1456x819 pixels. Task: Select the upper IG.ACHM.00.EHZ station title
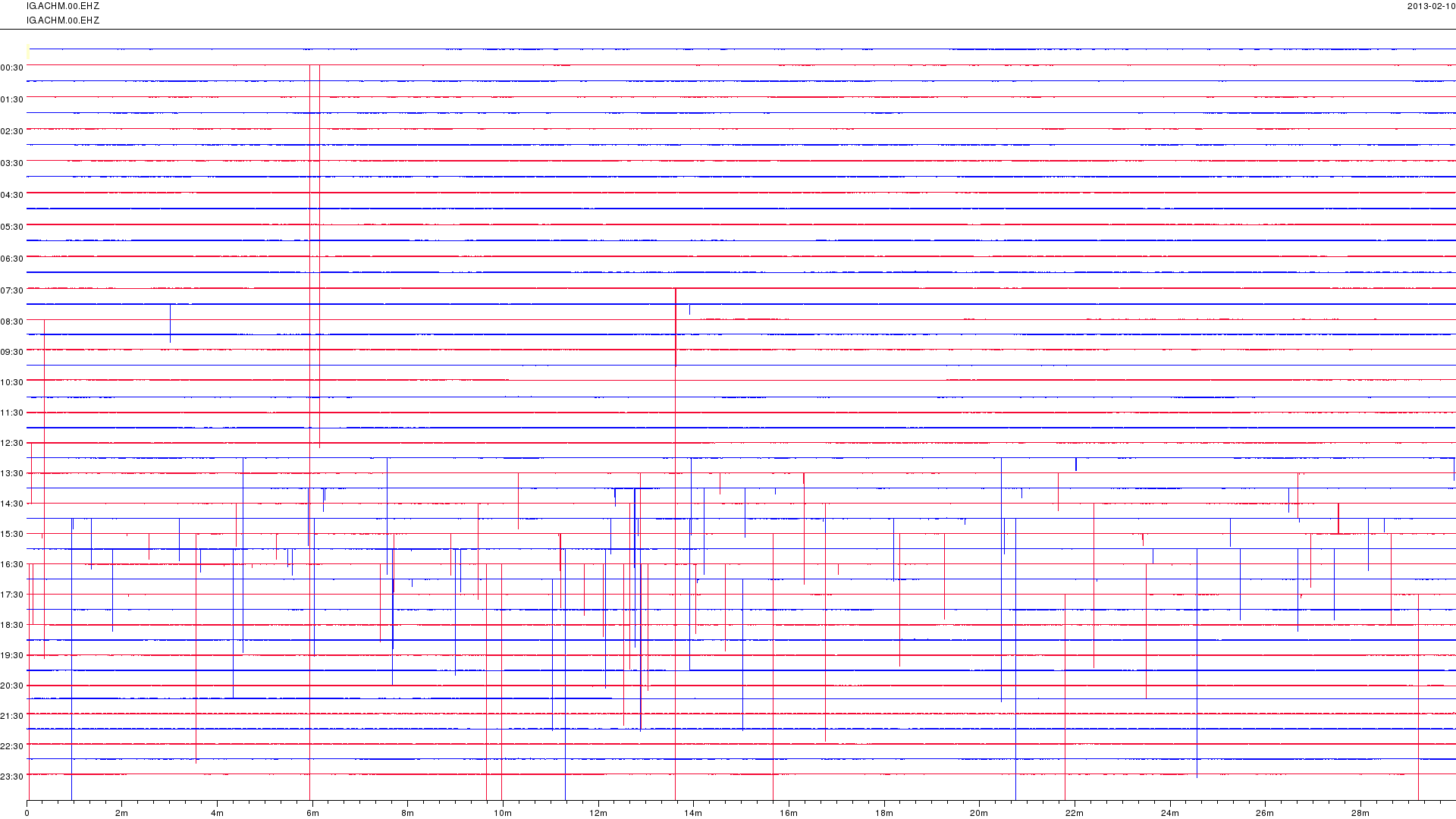[63, 6]
